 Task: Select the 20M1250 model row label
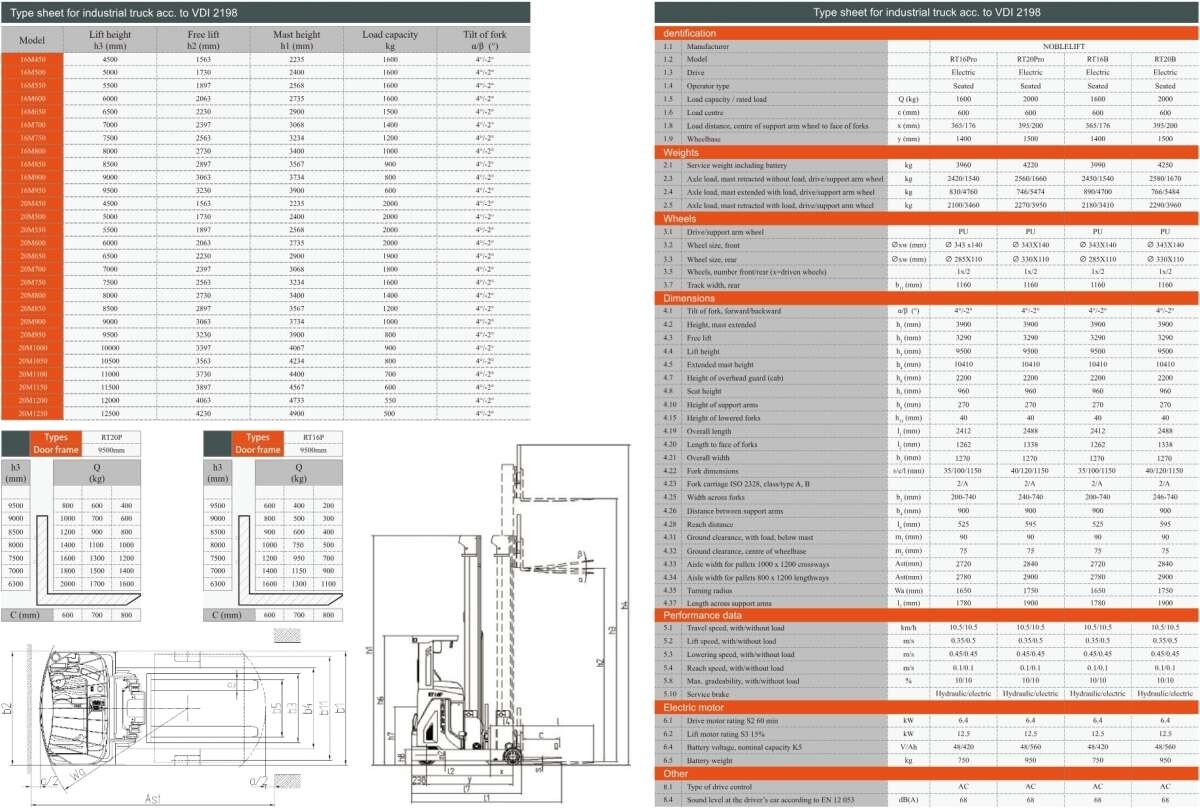coord(32,413)
